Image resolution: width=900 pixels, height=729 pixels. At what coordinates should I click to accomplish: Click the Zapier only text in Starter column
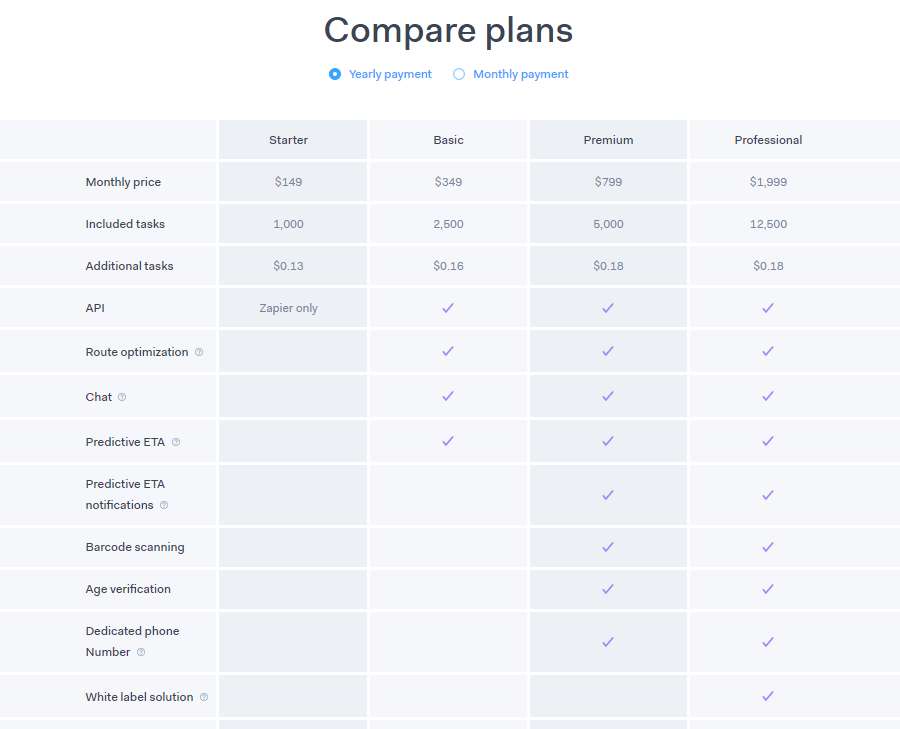288,308
